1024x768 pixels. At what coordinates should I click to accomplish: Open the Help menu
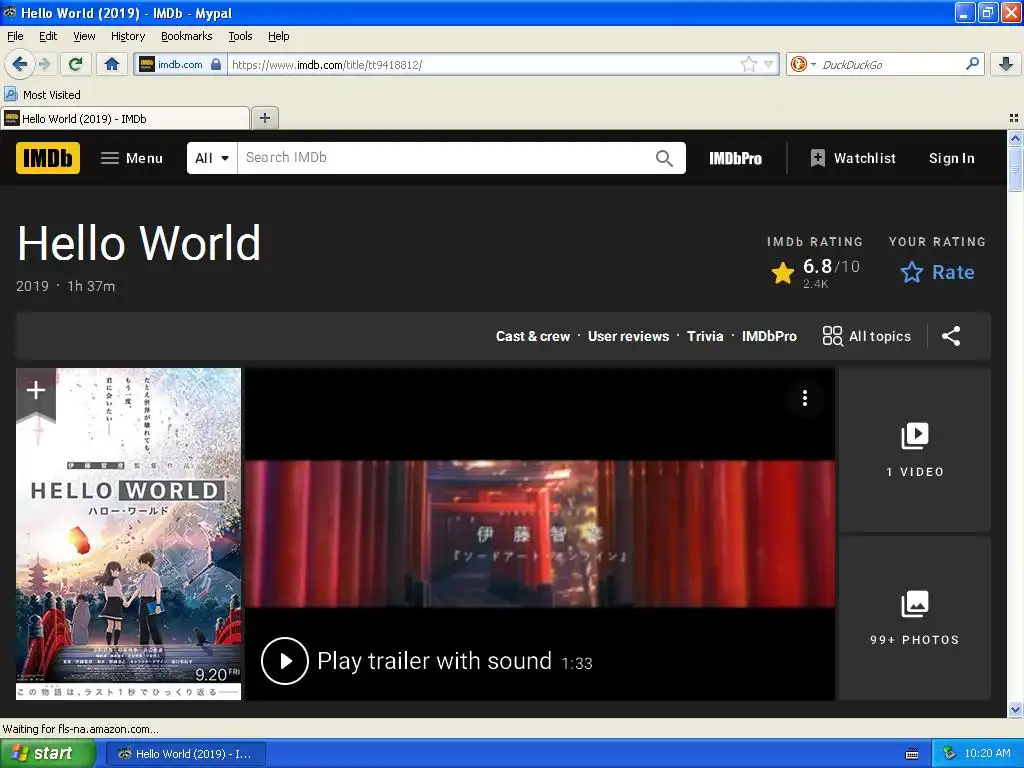278,36
